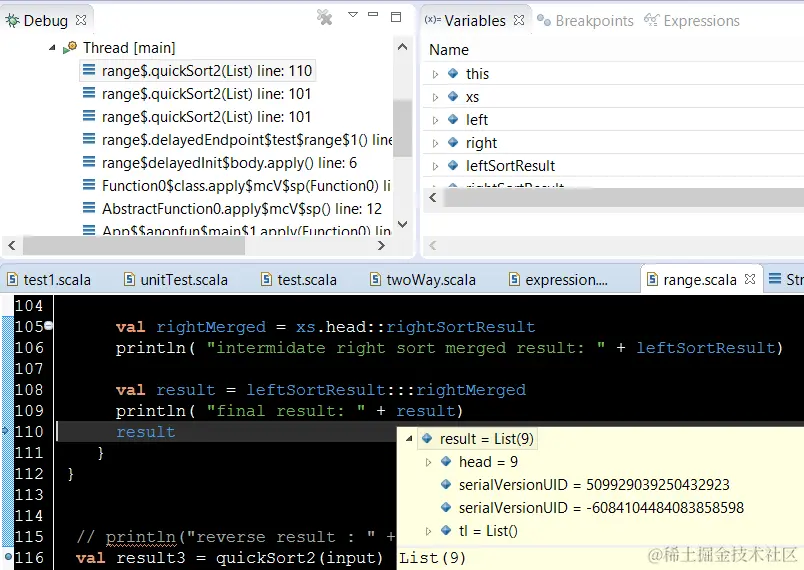Click 'quickSort2(input)' on line 116

(x=299, y=558)
